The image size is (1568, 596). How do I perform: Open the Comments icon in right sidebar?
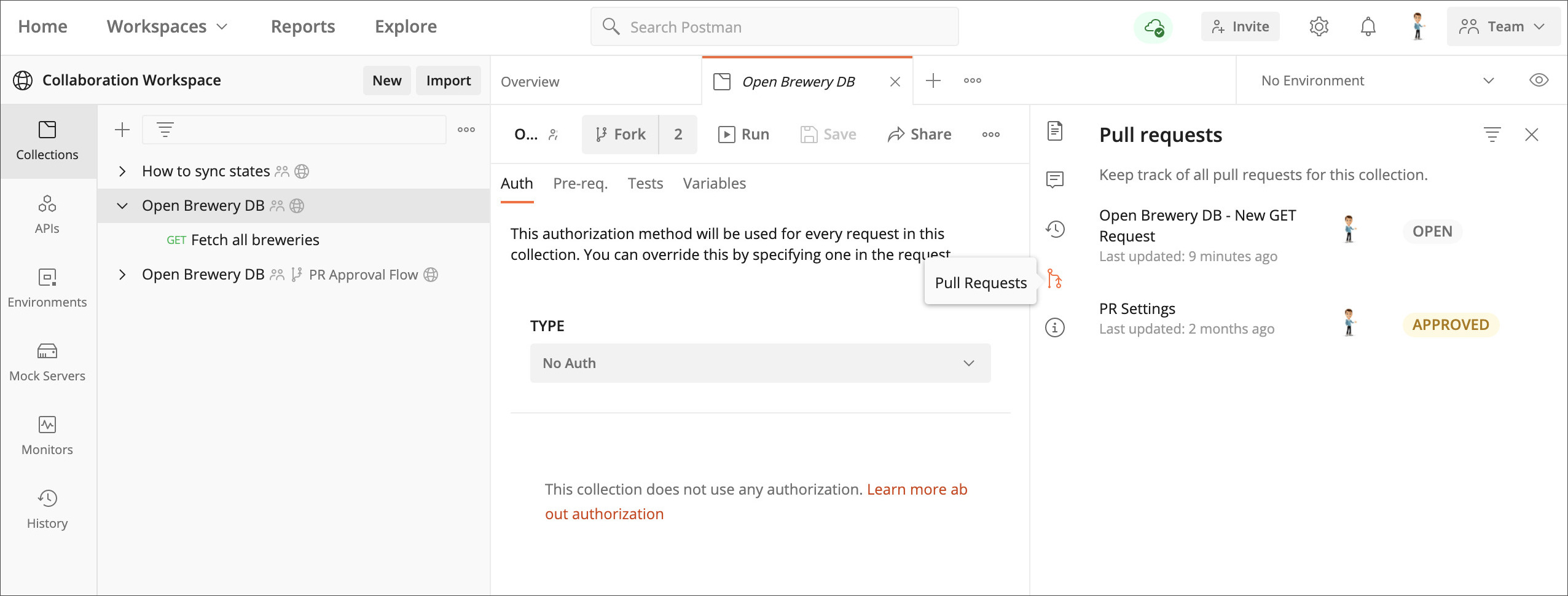pos(1055,179)
